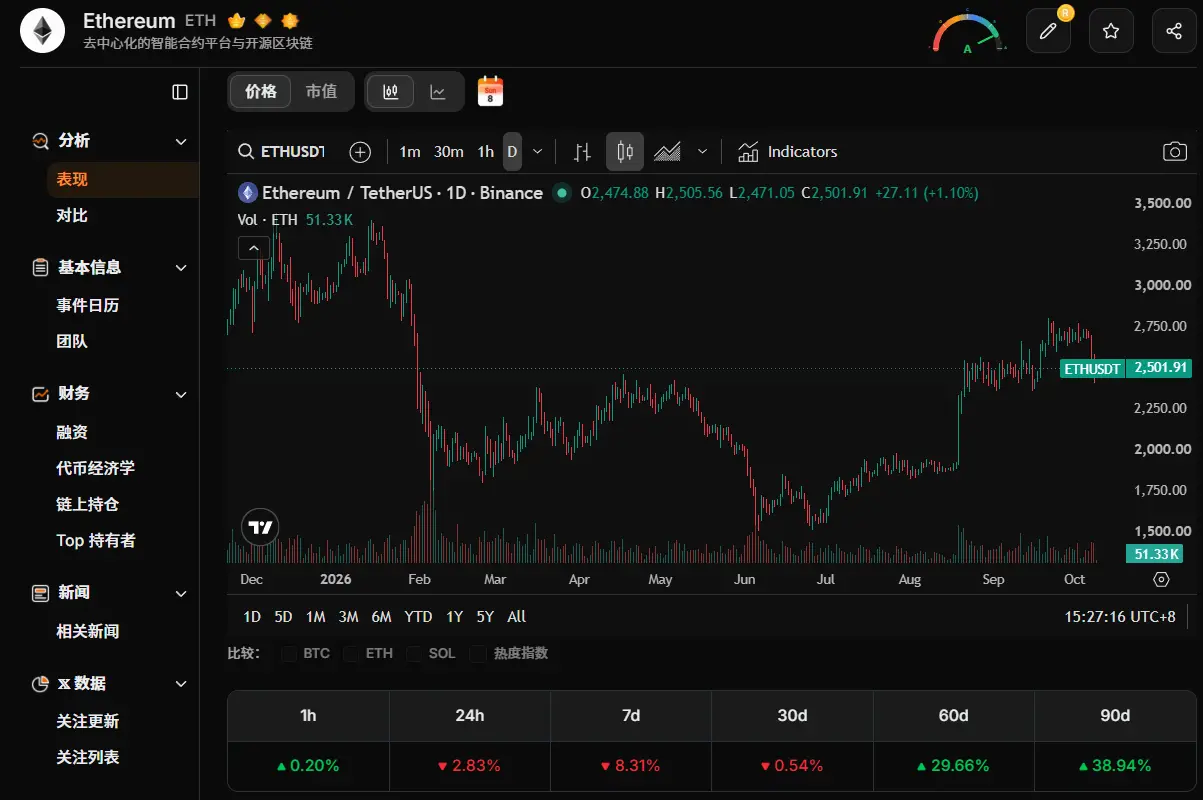Screen dimensions: 1203x800
Task: Click the news section icon
Action: click(x=40, y=593)
